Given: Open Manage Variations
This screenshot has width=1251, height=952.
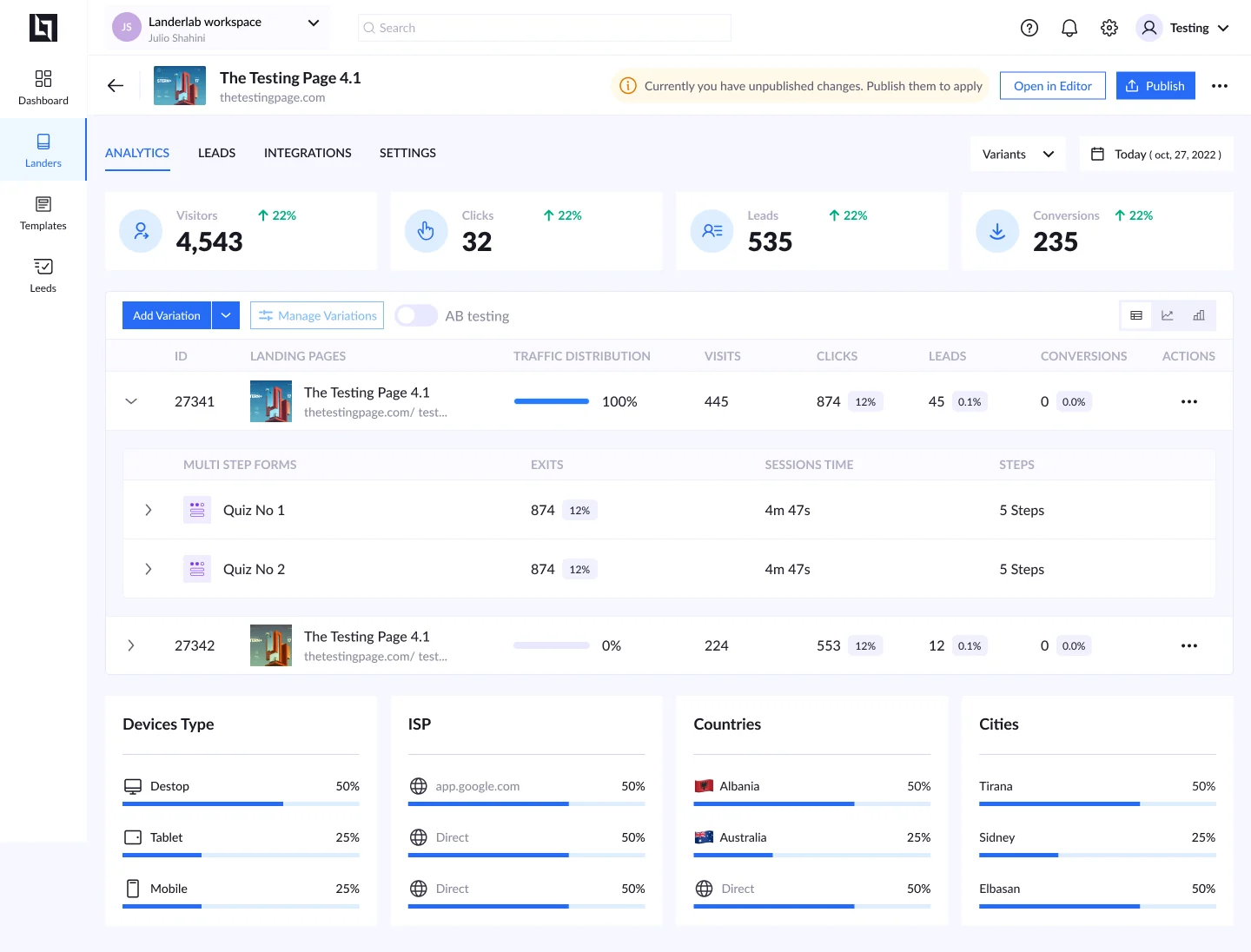Looking at the screenshot, I should click(x=317, y=315).
